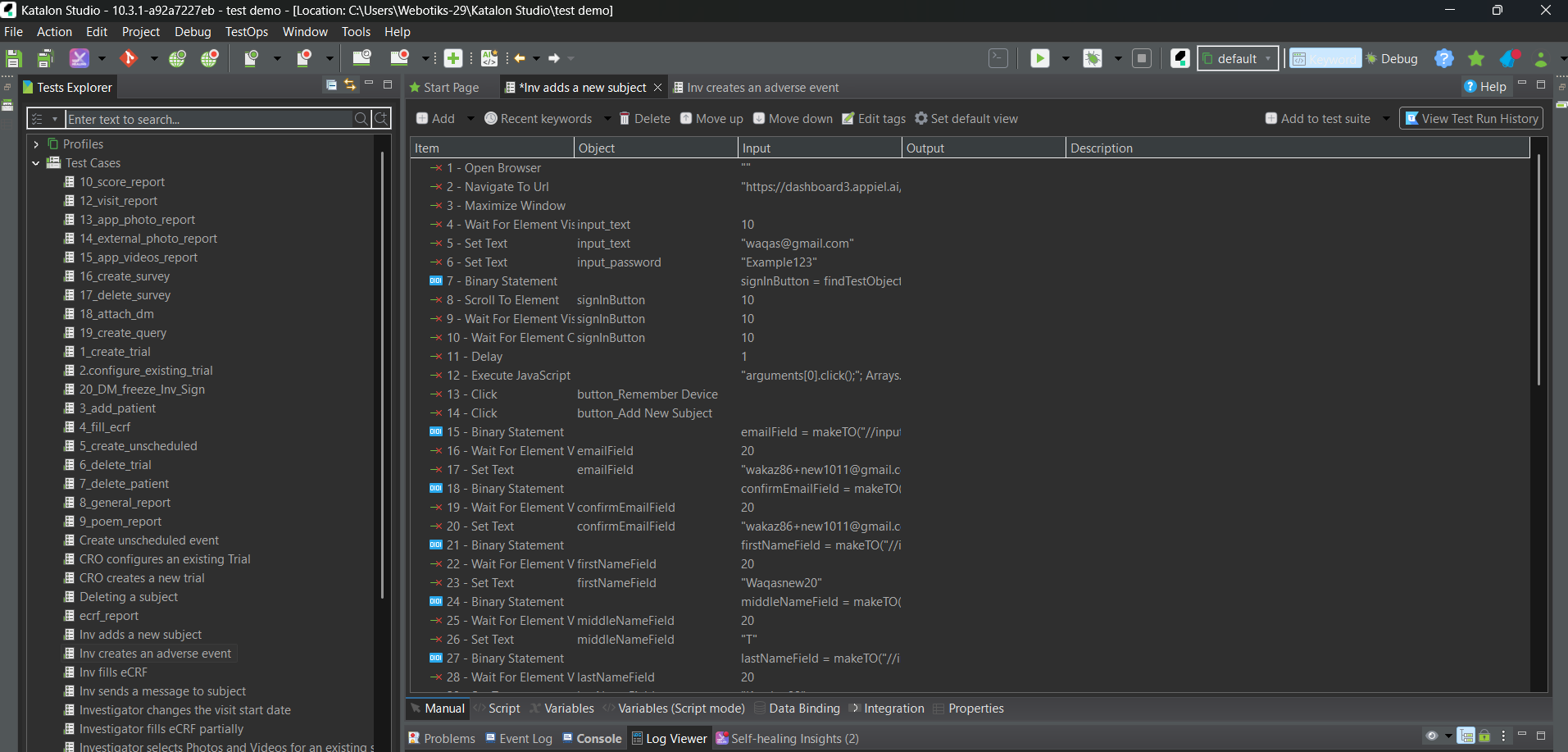
Task: Open the TestOps menu
Action: (246, 31)
